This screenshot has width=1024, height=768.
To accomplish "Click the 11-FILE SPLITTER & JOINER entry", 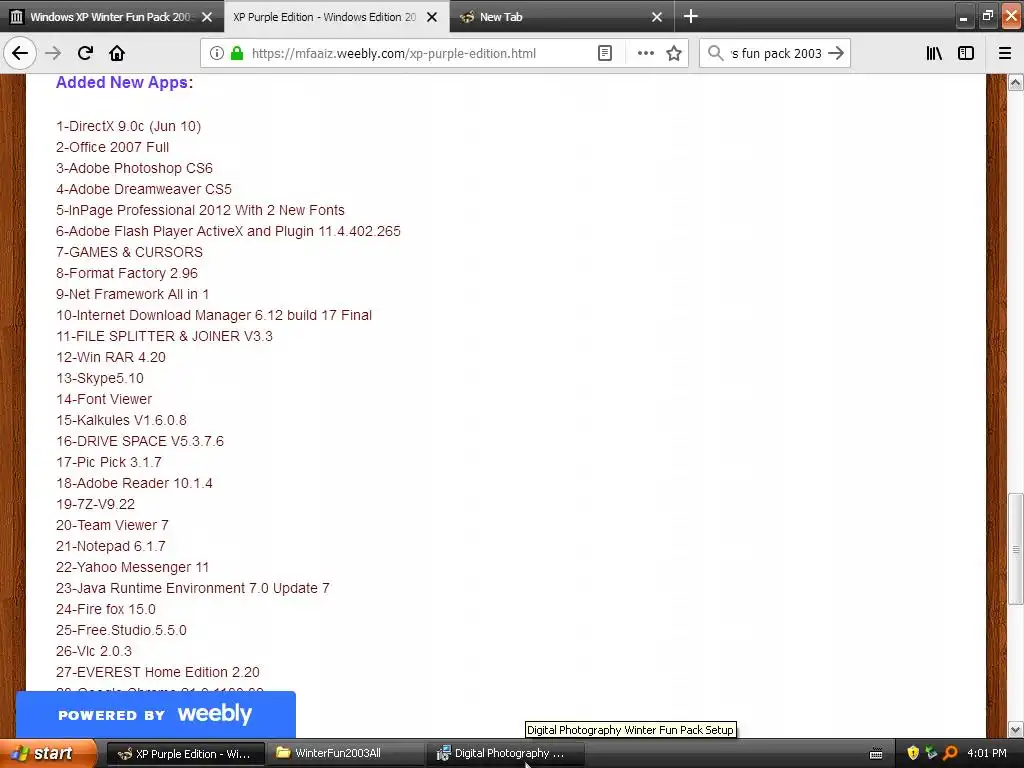I will (x=165, y=336).
